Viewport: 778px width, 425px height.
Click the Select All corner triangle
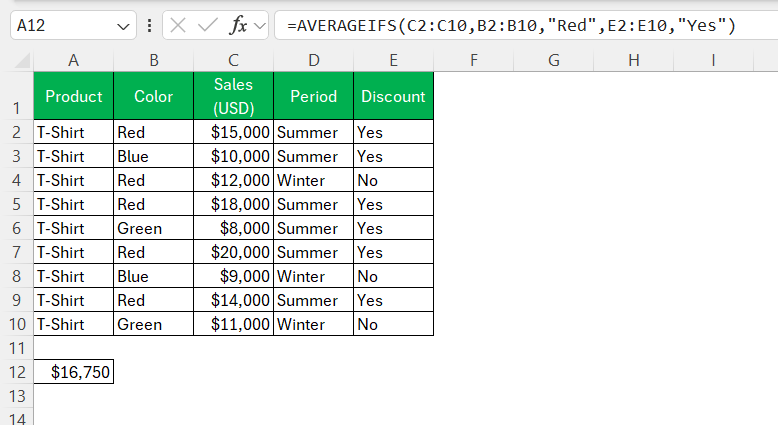coord(22,61)
